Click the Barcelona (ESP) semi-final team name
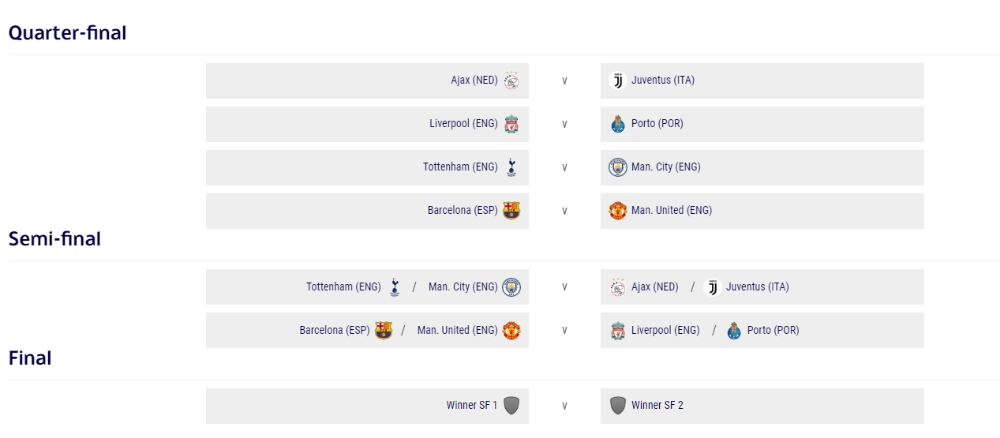Image resolution: width=1000 pixels, height=438 pixels. point(334,330)
